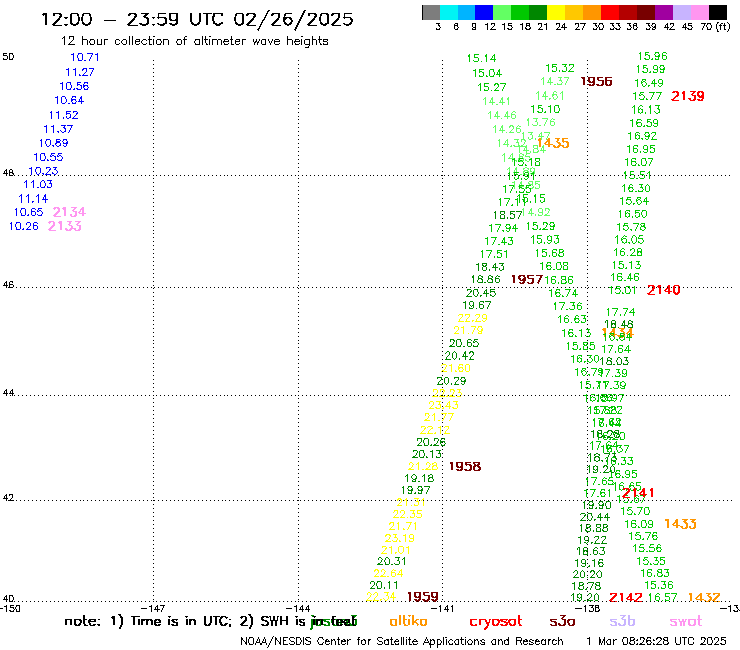Click the latitude axis label 44

coord(8,393)
